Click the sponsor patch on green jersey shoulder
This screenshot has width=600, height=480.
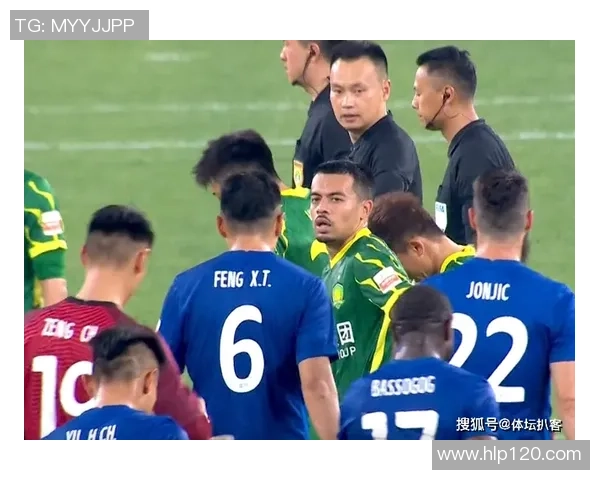coord(386,279)
